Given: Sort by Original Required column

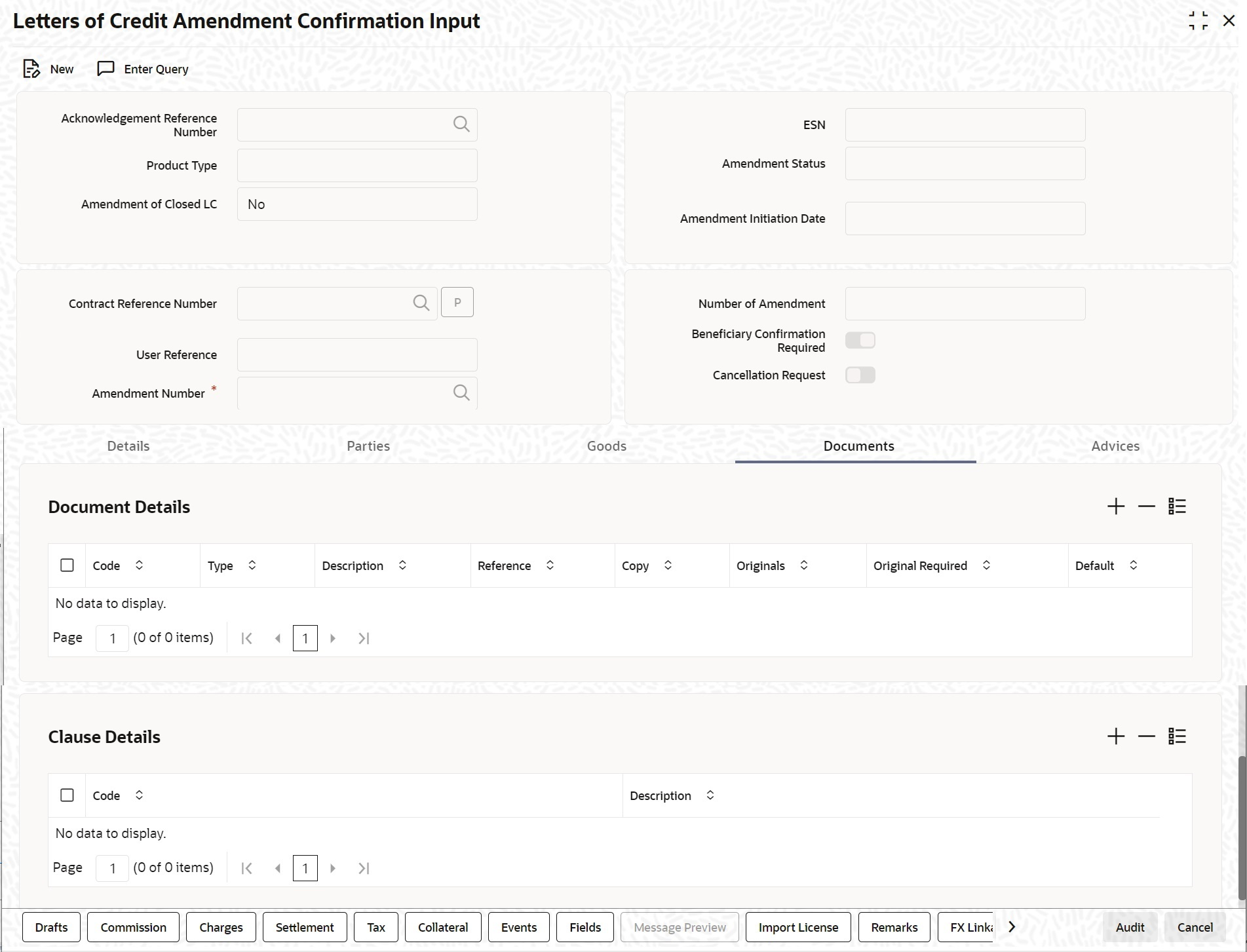Looking at the screenshot, I should tap(986, 565).
